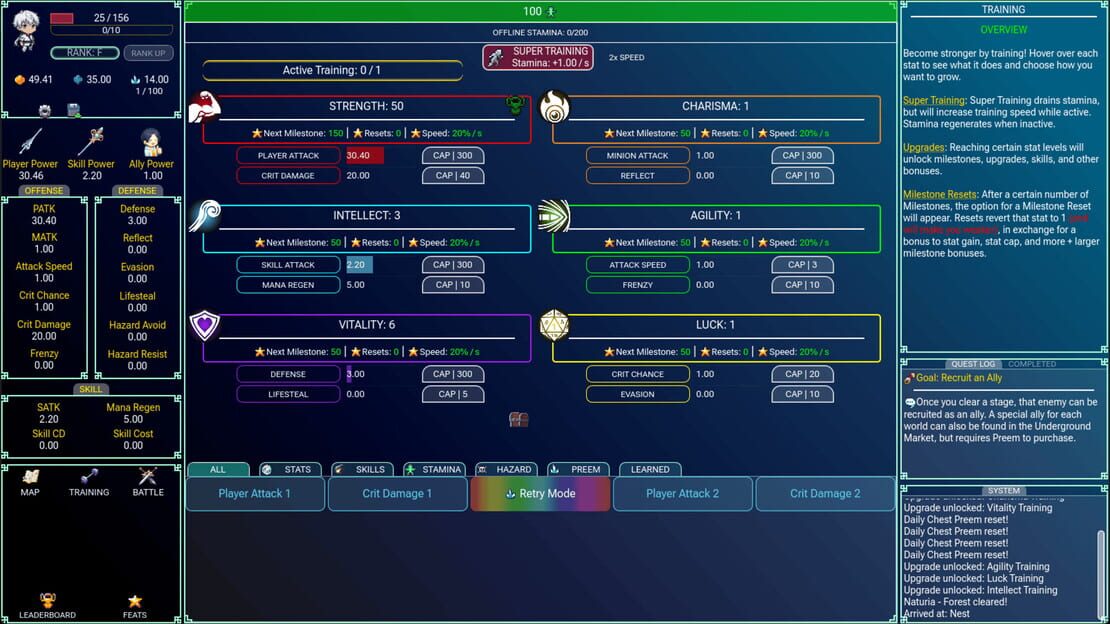Image resolution: width=1110 pixels, height=624 pixels.
Task: Click the Strength flexing arm icon
Action: (205, 108)
